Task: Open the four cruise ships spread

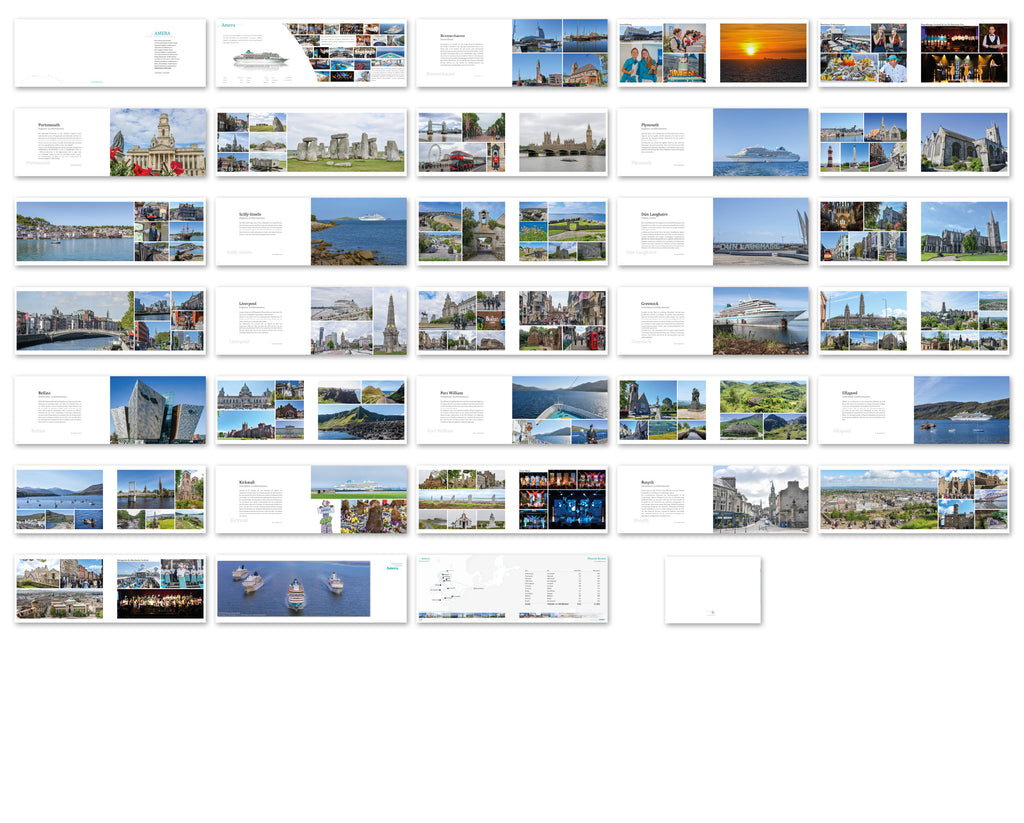Action: [311, 589]
